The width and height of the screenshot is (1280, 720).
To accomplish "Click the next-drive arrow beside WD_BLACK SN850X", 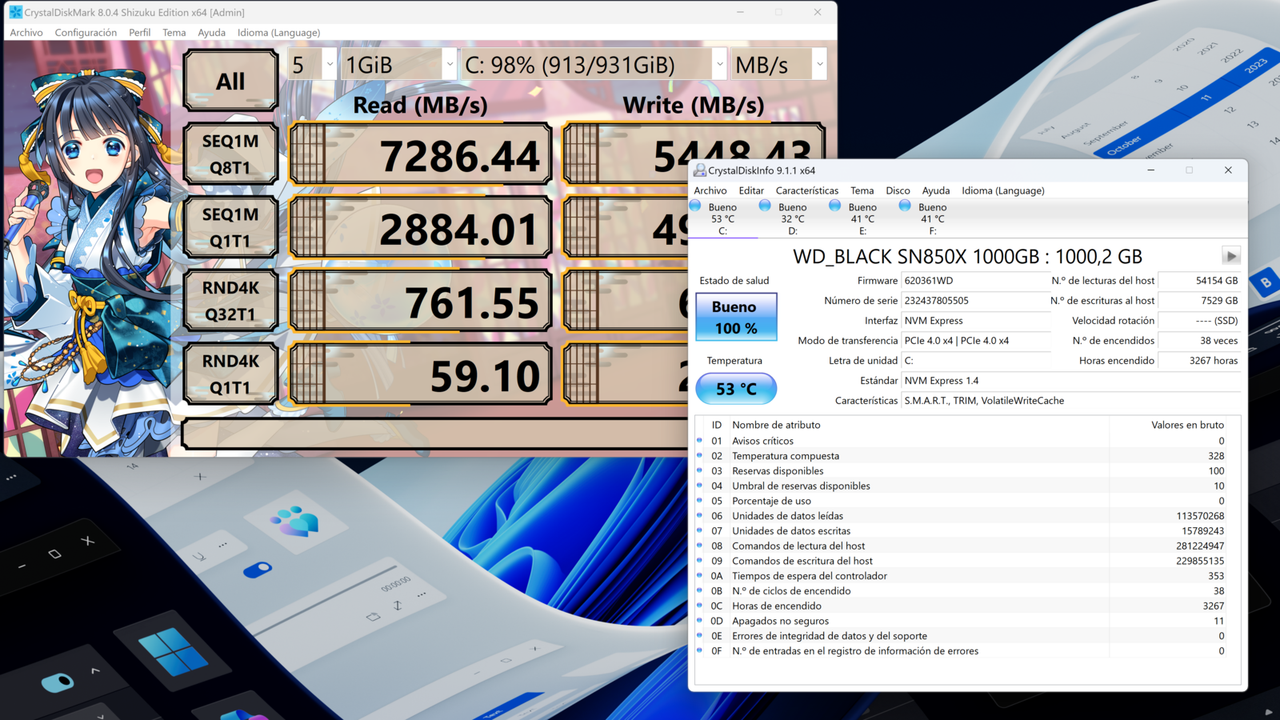I will point(1230,255).
